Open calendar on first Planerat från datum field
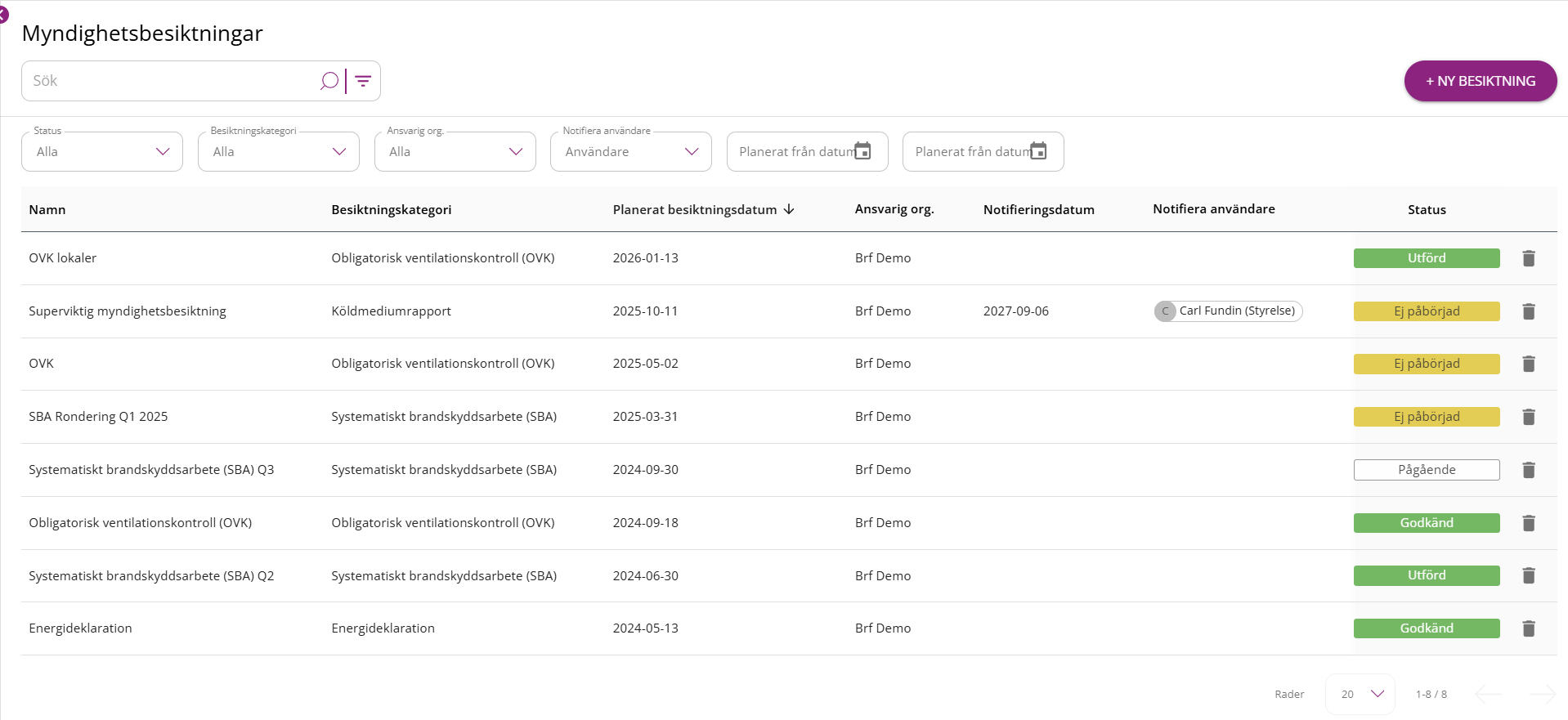 [x=862, y=151]
